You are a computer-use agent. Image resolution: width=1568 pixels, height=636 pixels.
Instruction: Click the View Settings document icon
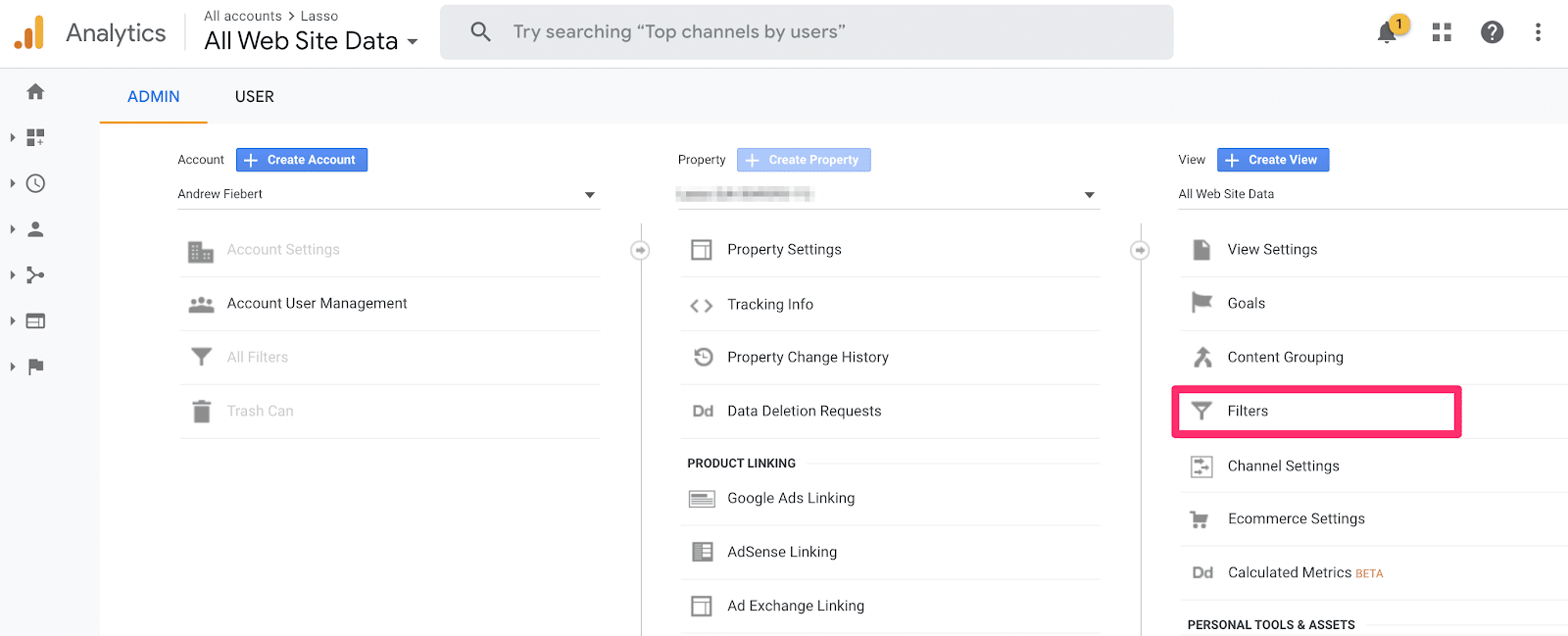pos(1201,250)
